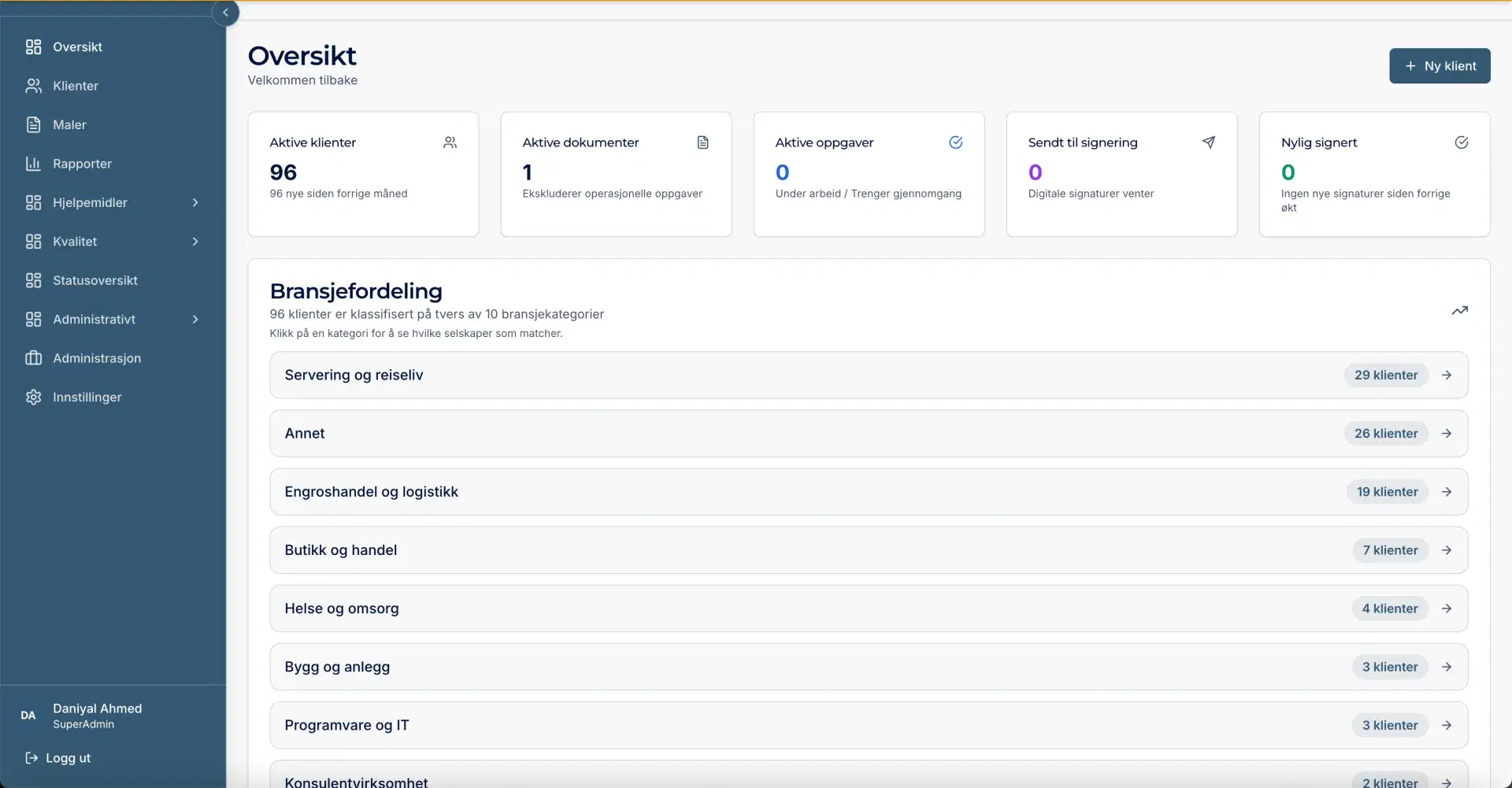Screen dimensions: 1512x788
Task: Click the 29 klienter badge
Action: [x=1386, y=376]
